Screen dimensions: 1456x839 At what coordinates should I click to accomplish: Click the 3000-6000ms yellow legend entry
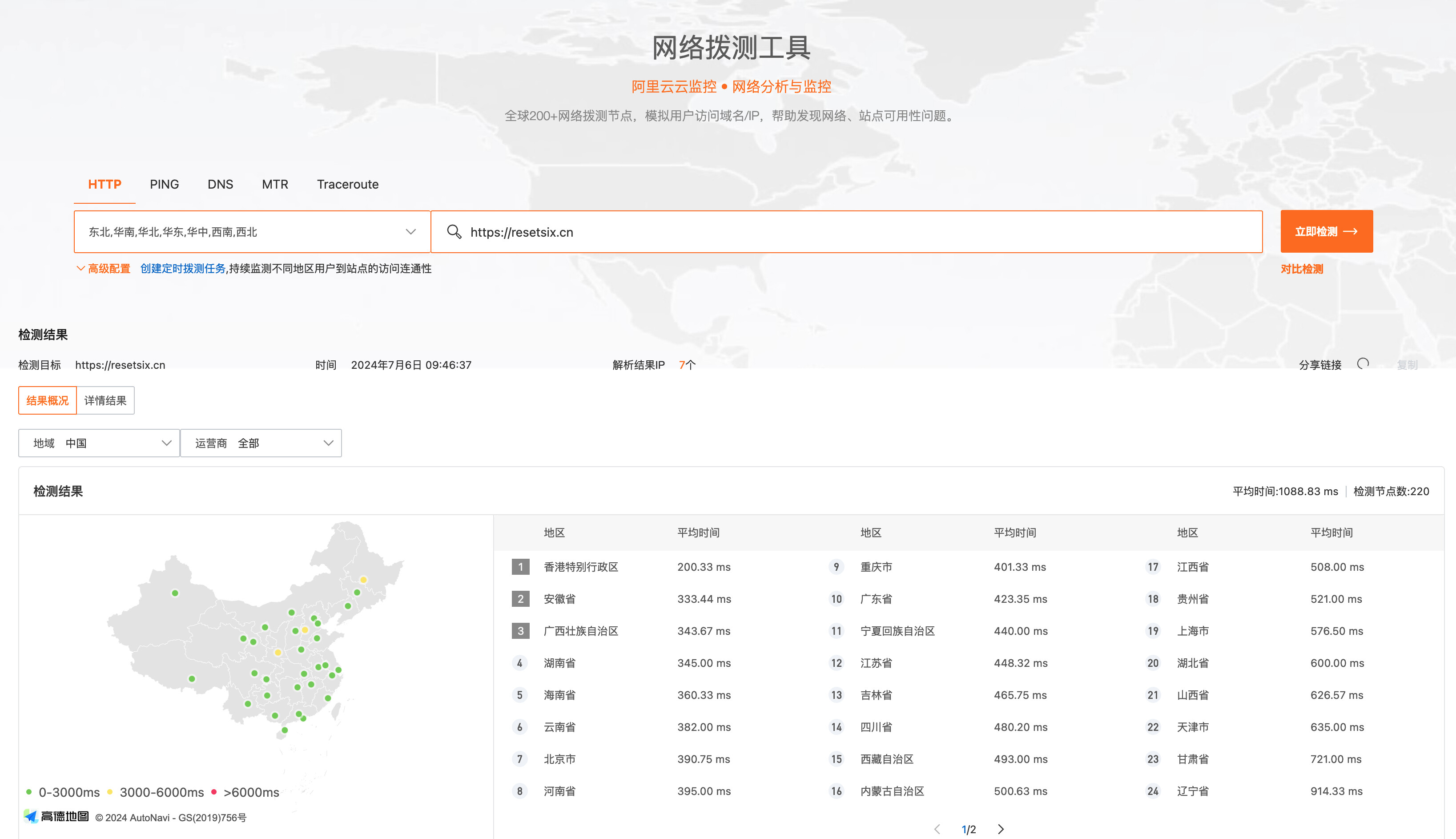[156, 792]
